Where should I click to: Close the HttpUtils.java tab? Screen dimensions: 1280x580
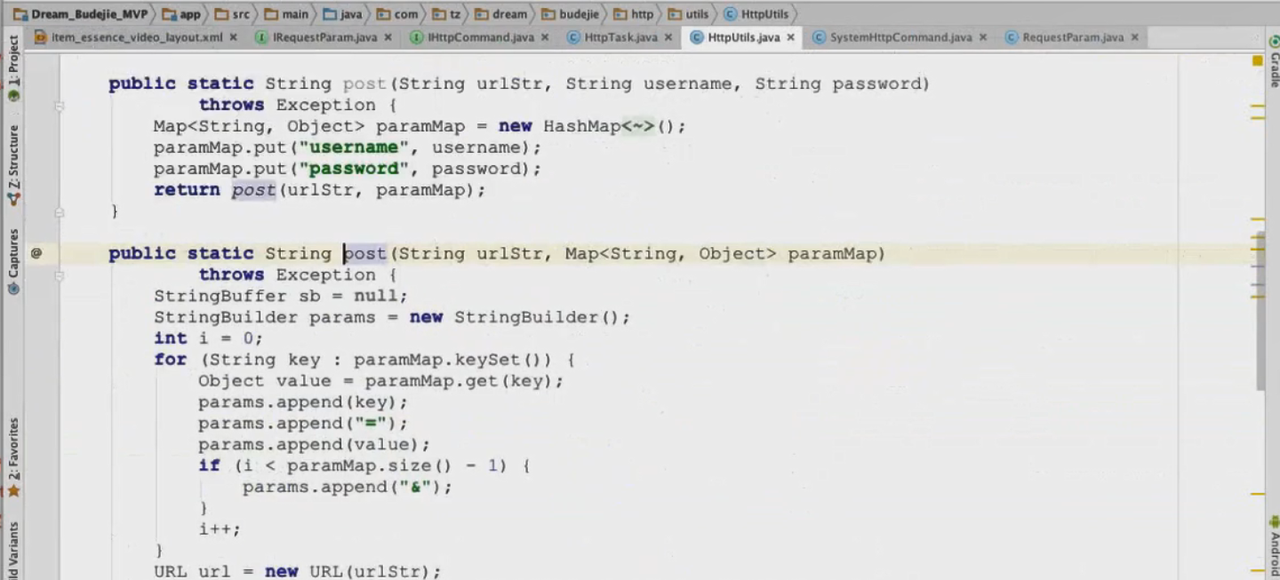pyautogui.click(x=790, y=37)
